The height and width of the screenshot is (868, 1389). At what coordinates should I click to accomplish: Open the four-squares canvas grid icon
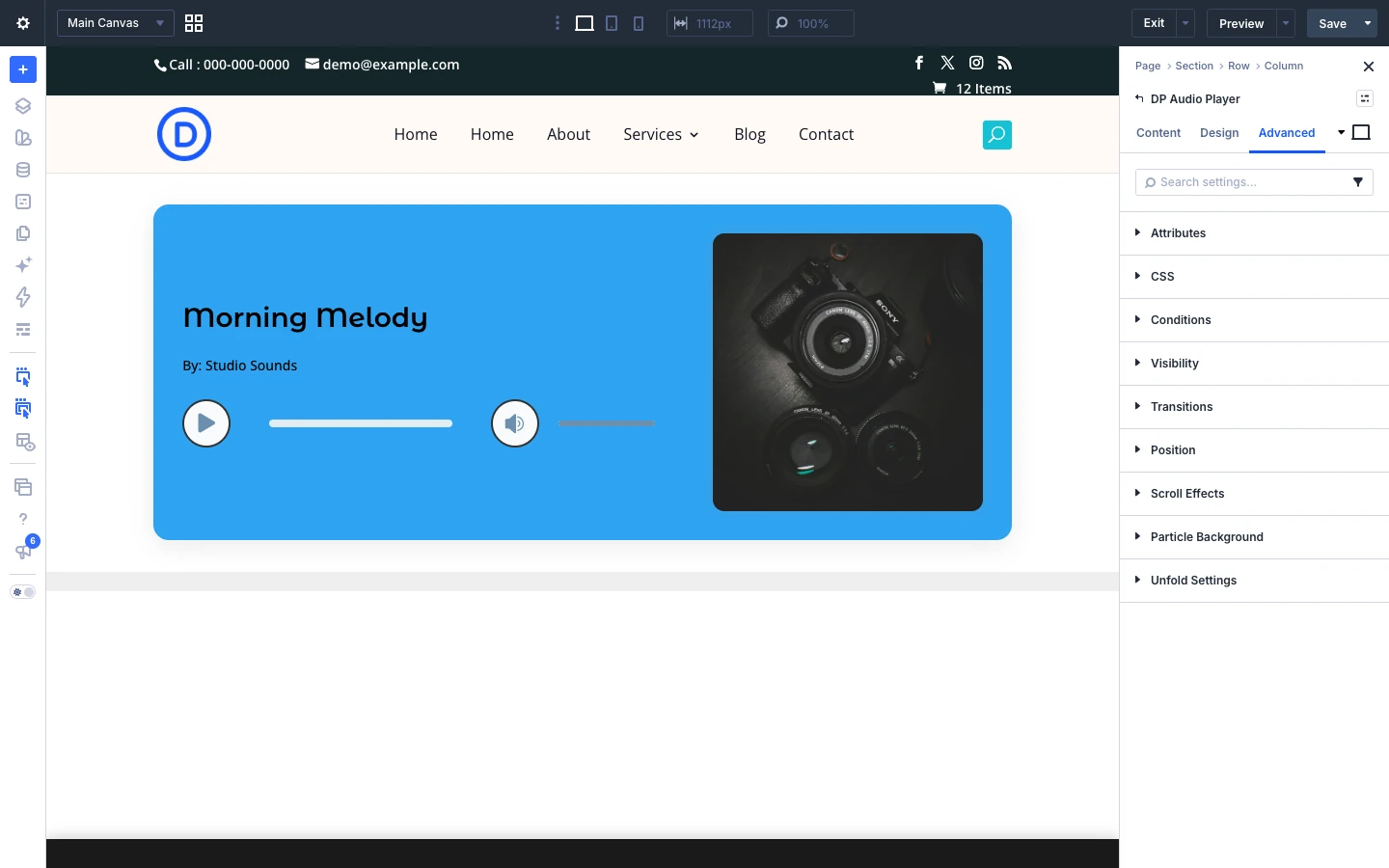(194, 23)
